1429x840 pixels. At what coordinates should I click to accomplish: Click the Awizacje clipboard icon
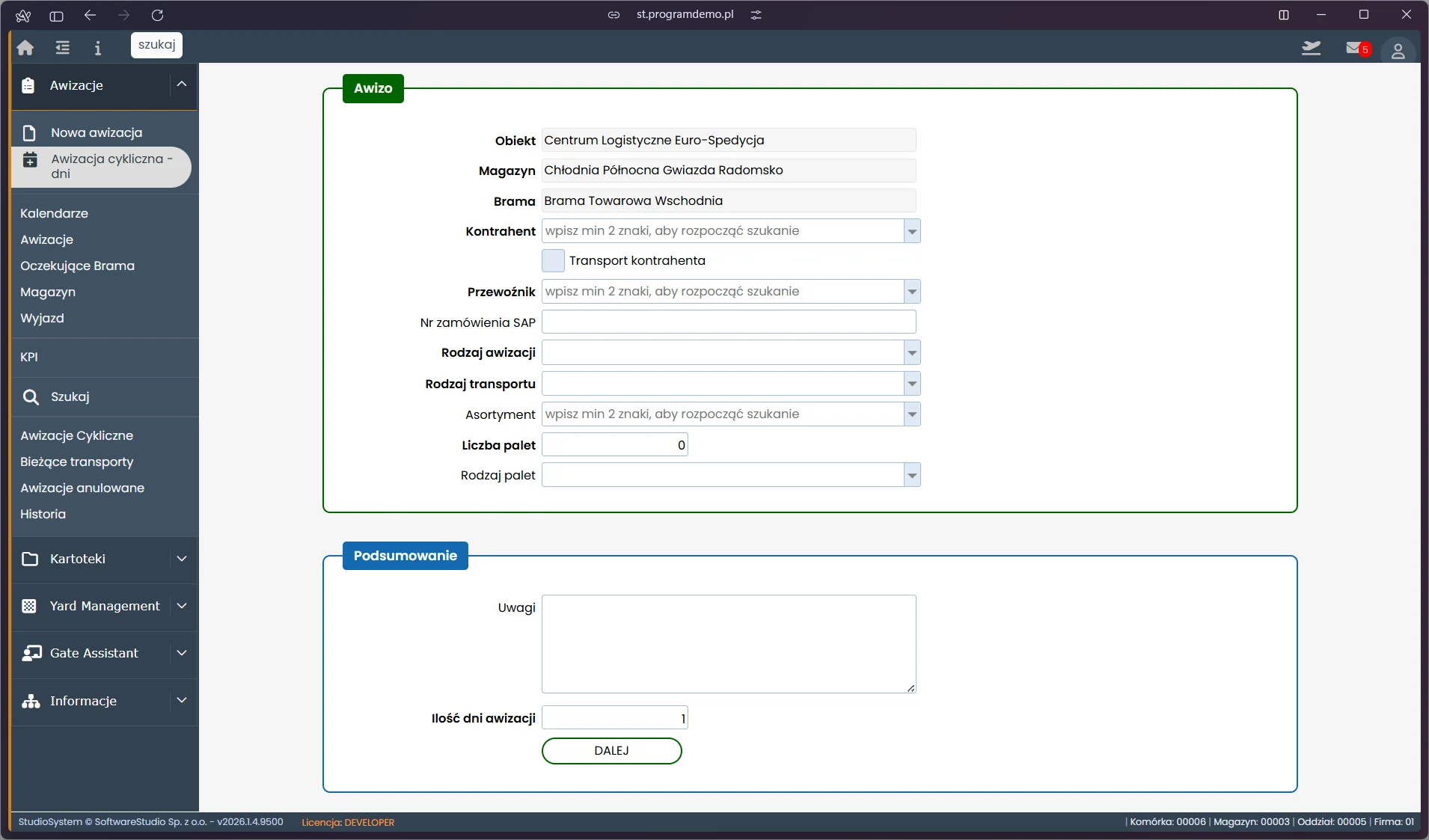click(28, 85)
